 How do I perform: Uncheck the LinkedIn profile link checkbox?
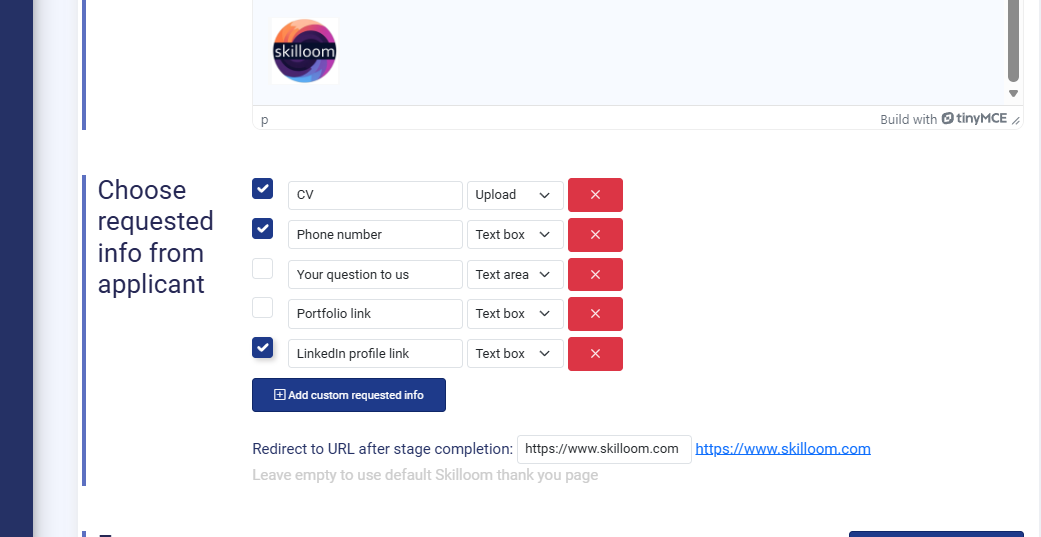tap(262, 348)
